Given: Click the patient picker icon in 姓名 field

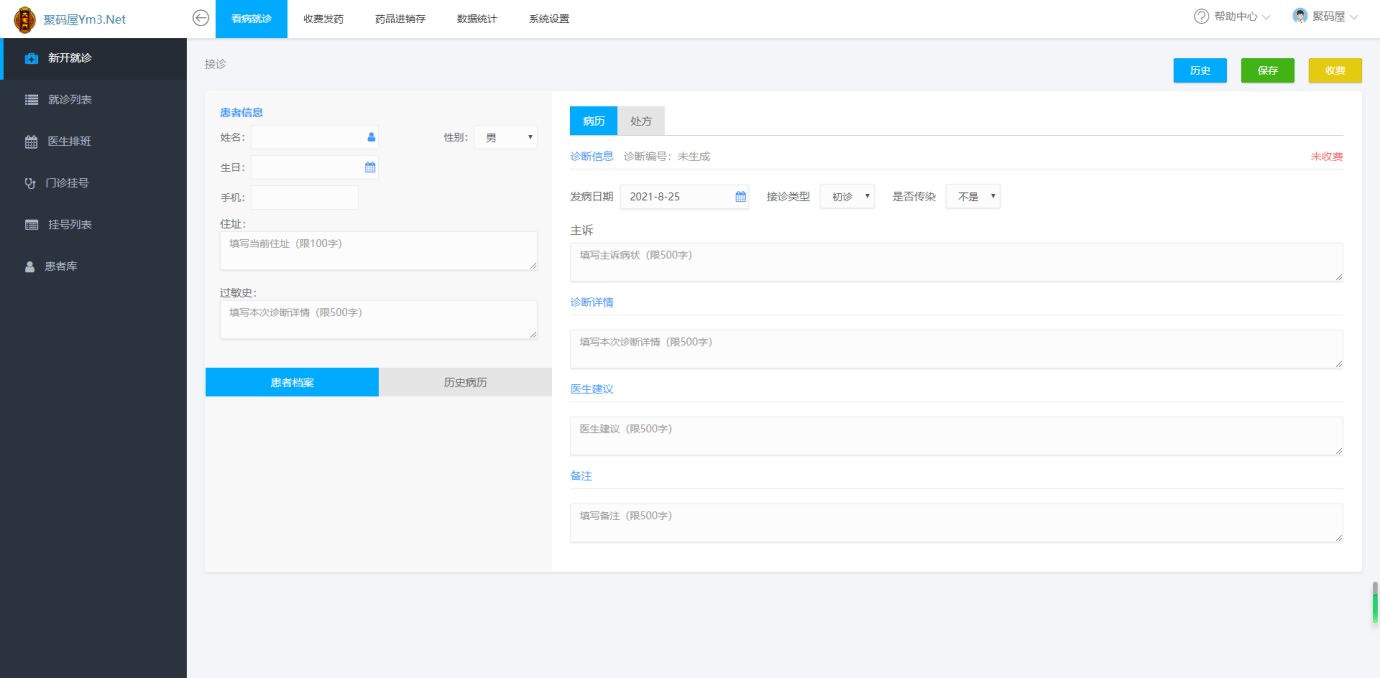Looking at the screenshot, I should (371, 137).
